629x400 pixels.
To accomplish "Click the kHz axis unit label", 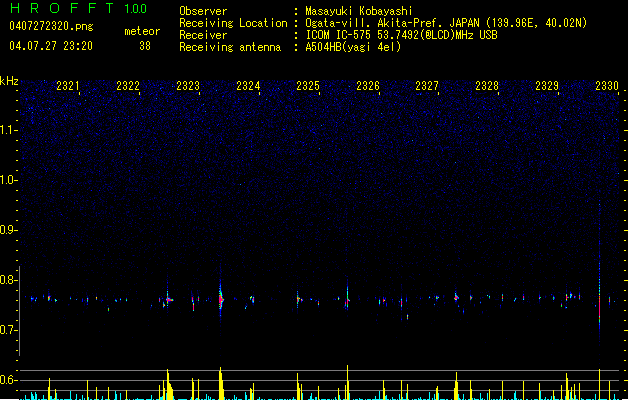I will point(9,81).
